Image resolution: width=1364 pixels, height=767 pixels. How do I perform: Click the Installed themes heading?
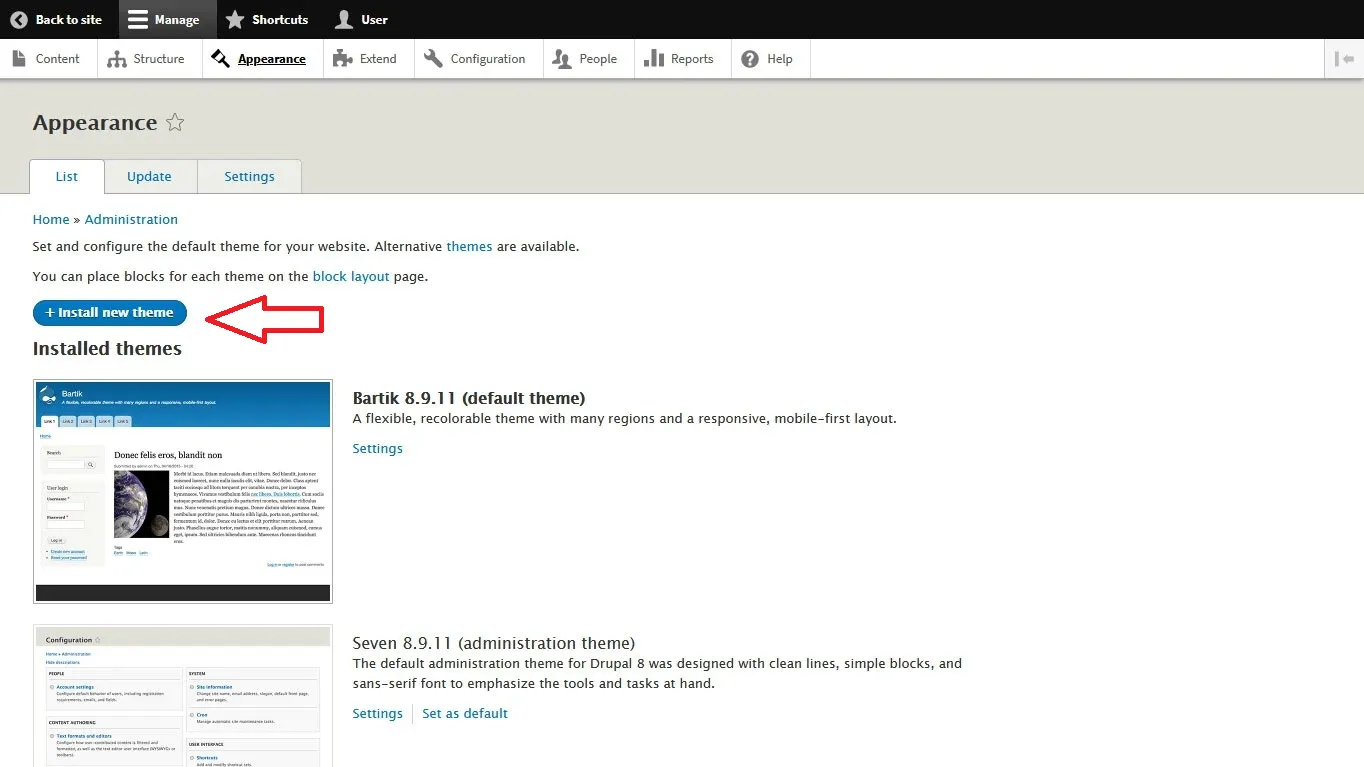(x=107, y=348)
